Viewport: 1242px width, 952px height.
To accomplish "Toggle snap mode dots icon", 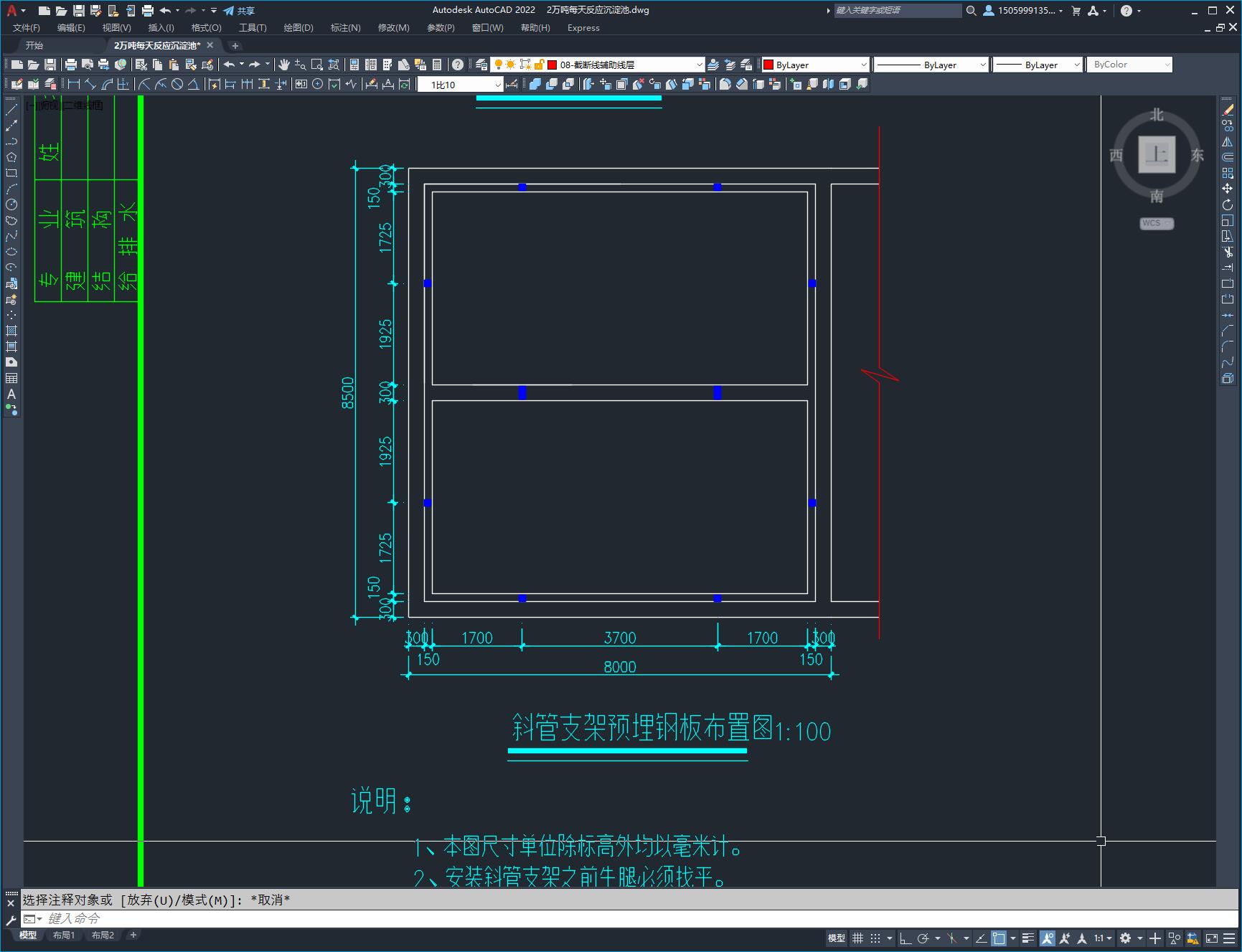I will (x=875, y=938).
